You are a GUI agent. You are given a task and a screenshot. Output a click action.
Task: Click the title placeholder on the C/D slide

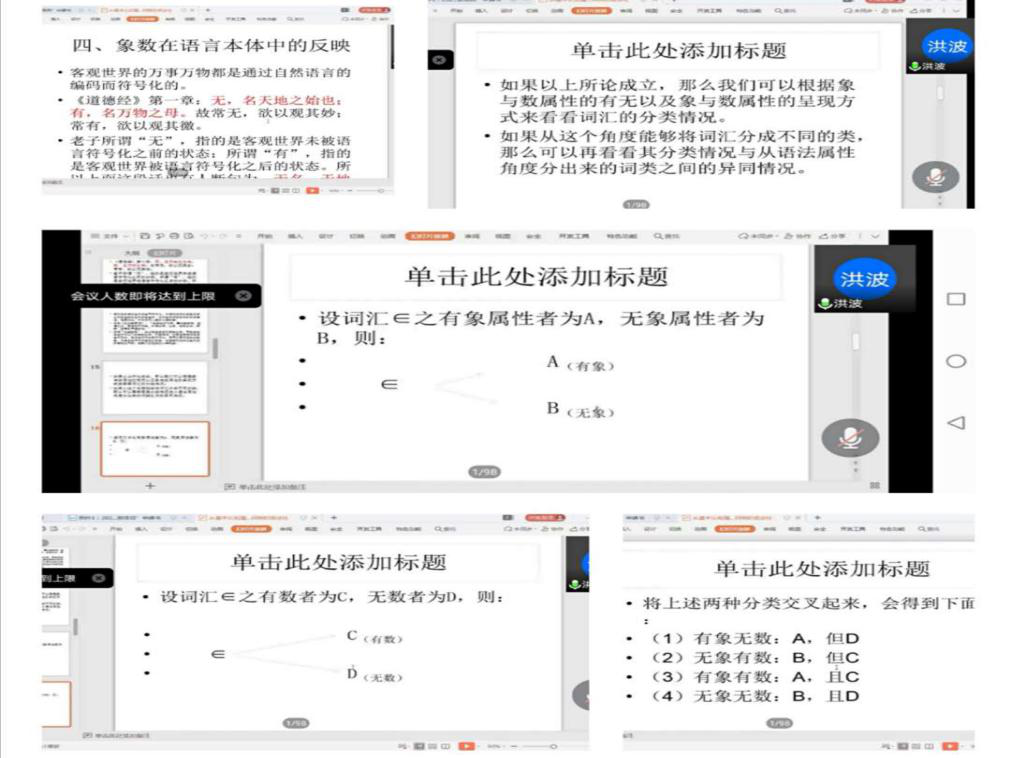tap(339, 562)
